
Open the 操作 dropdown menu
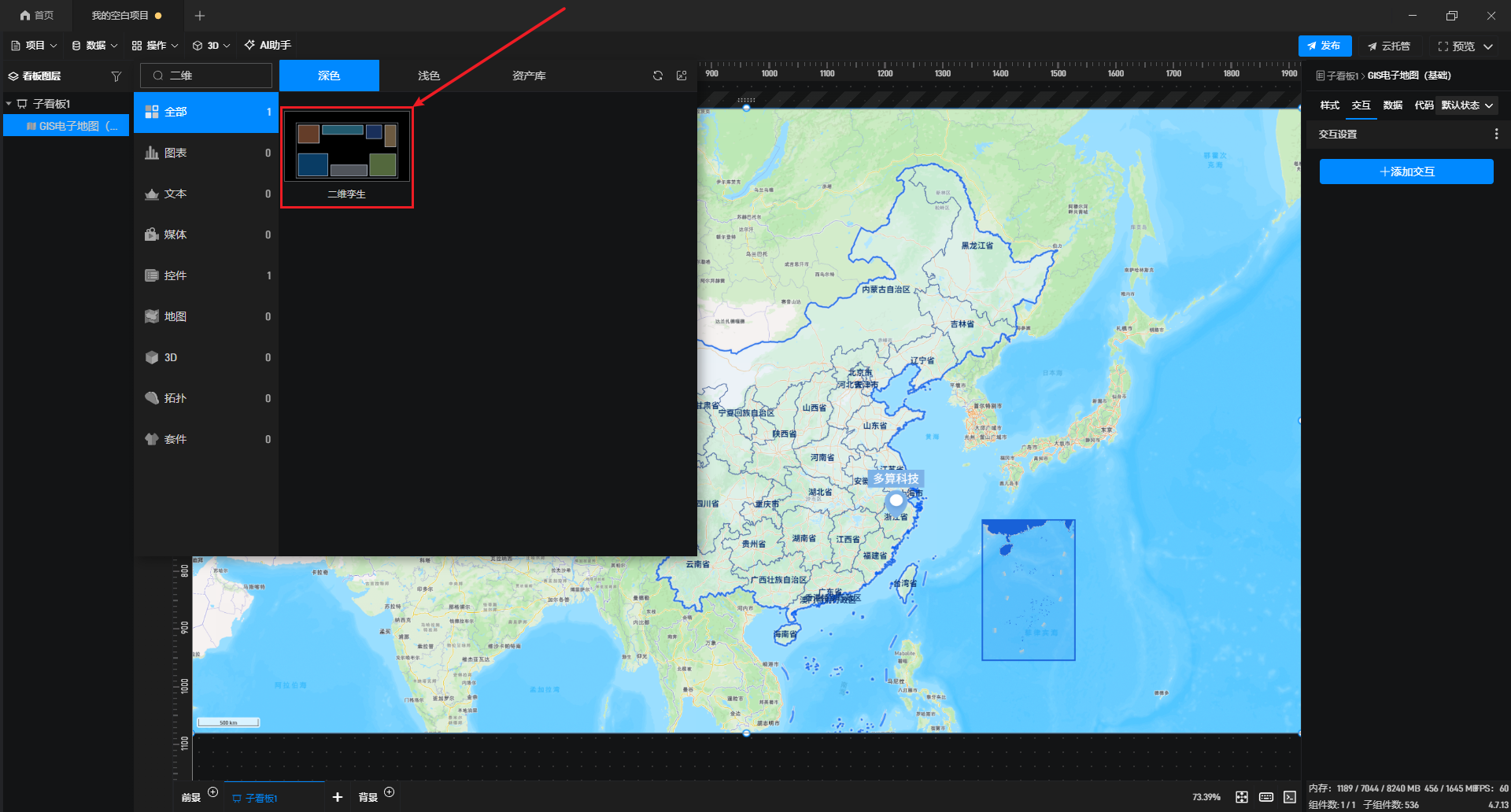tap(155, 46)
